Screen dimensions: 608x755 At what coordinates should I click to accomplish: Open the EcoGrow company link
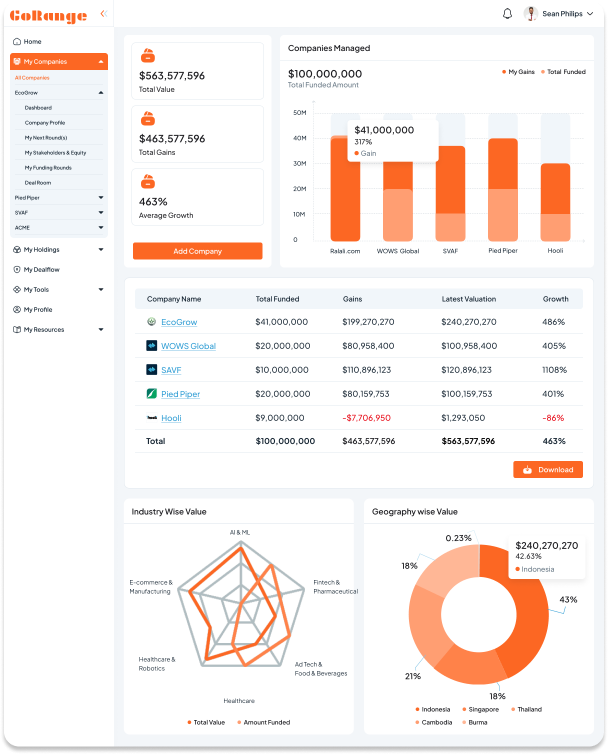point(179,322)
